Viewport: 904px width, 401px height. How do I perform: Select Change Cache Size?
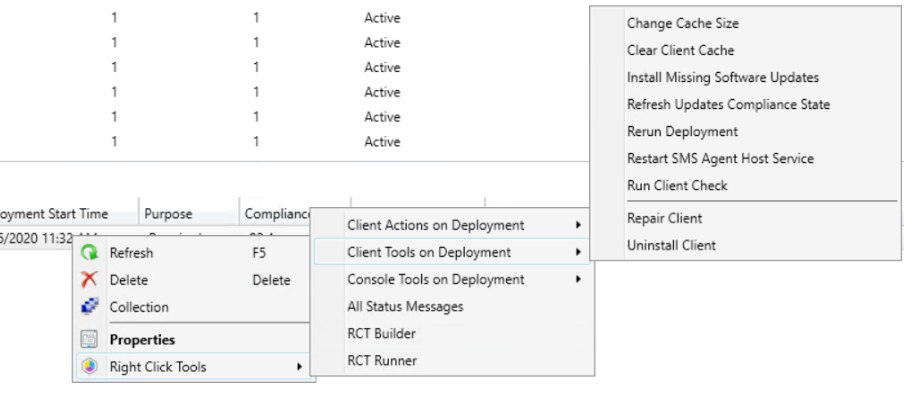click(x=745, y=24)
